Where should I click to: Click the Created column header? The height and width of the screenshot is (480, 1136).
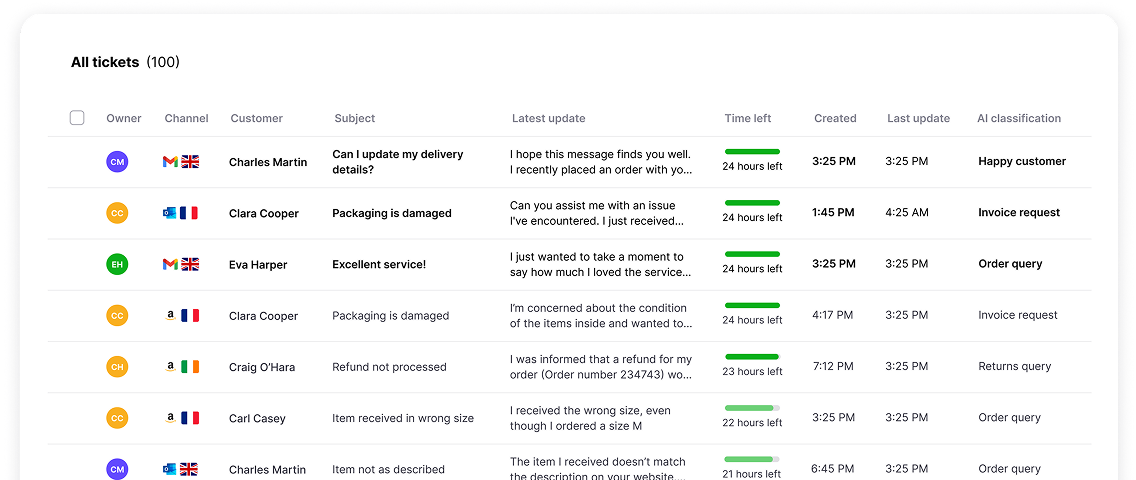(x=835, y=118)
